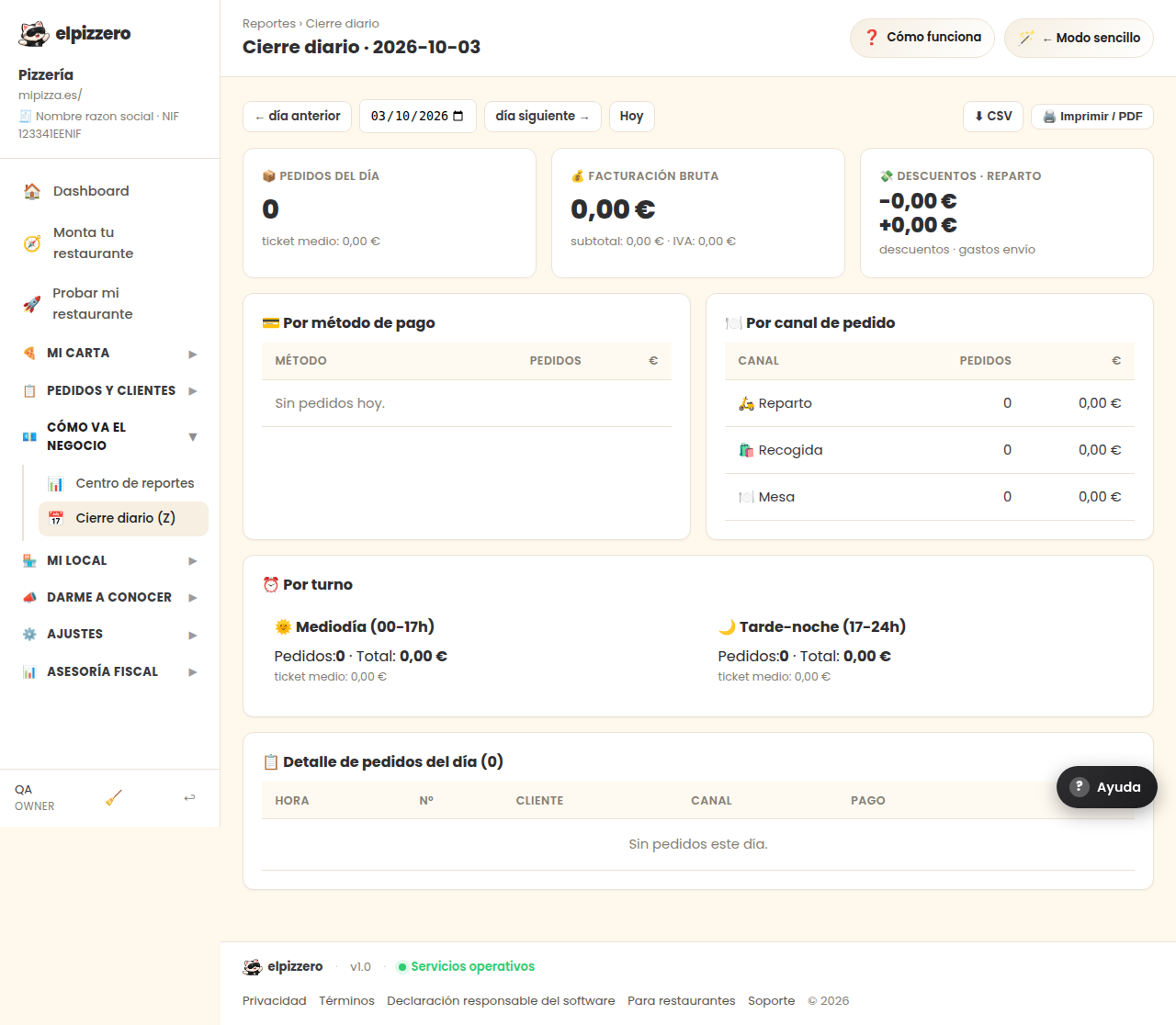Expand the AJUSTES menu arrow
Screen dimensions: 1176x1025
tap(193, 636)
